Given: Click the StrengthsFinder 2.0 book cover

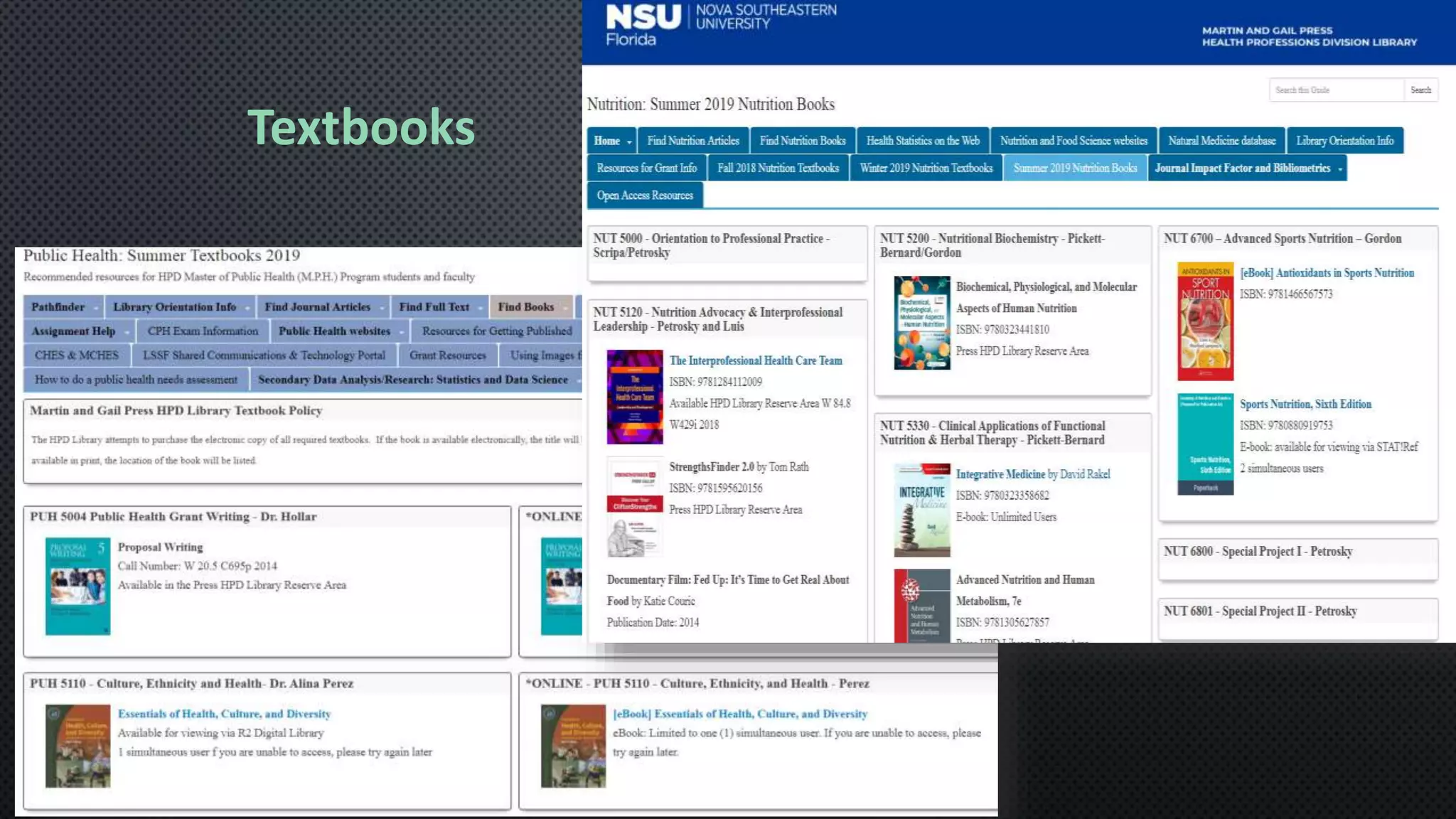Looking at the screenshot, I should 635,507.
